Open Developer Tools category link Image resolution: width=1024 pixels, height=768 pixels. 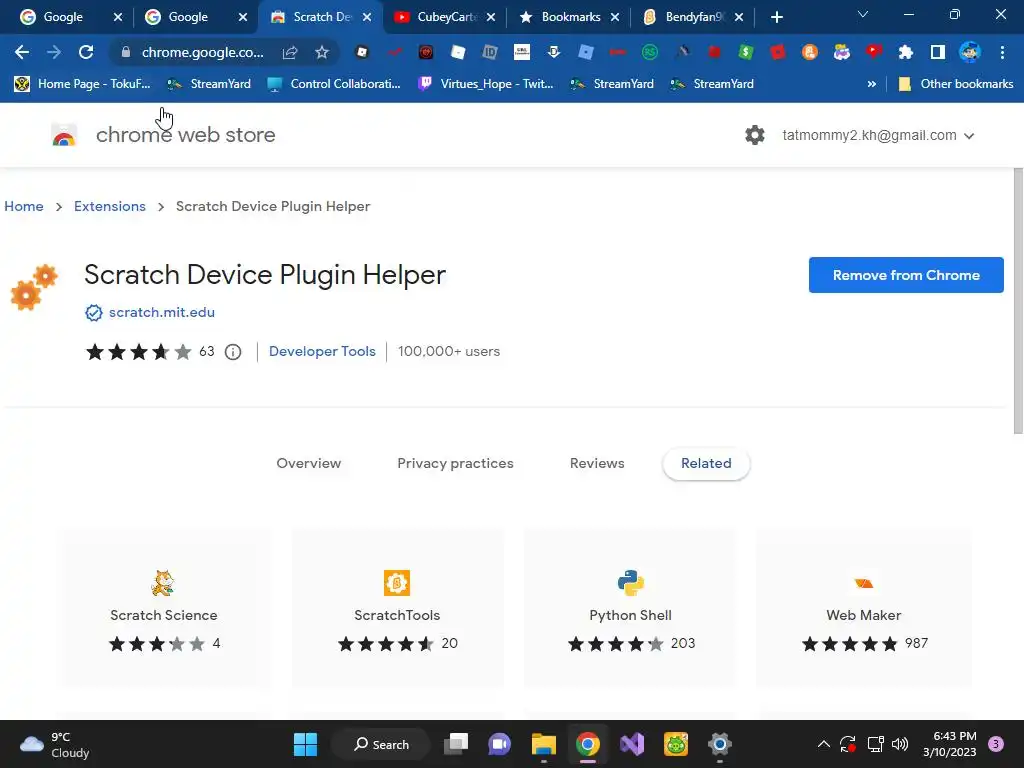pyautogui.click(x=322, y=351)
